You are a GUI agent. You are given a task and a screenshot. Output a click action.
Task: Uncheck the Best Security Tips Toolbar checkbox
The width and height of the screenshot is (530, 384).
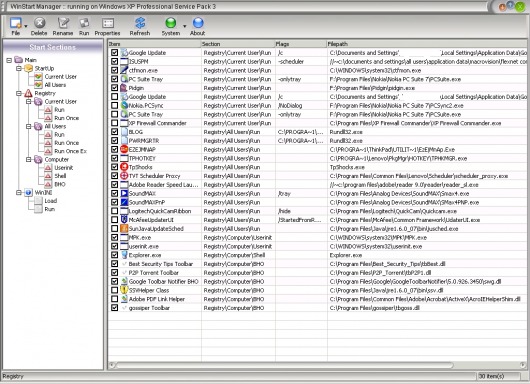click(115, 264)
